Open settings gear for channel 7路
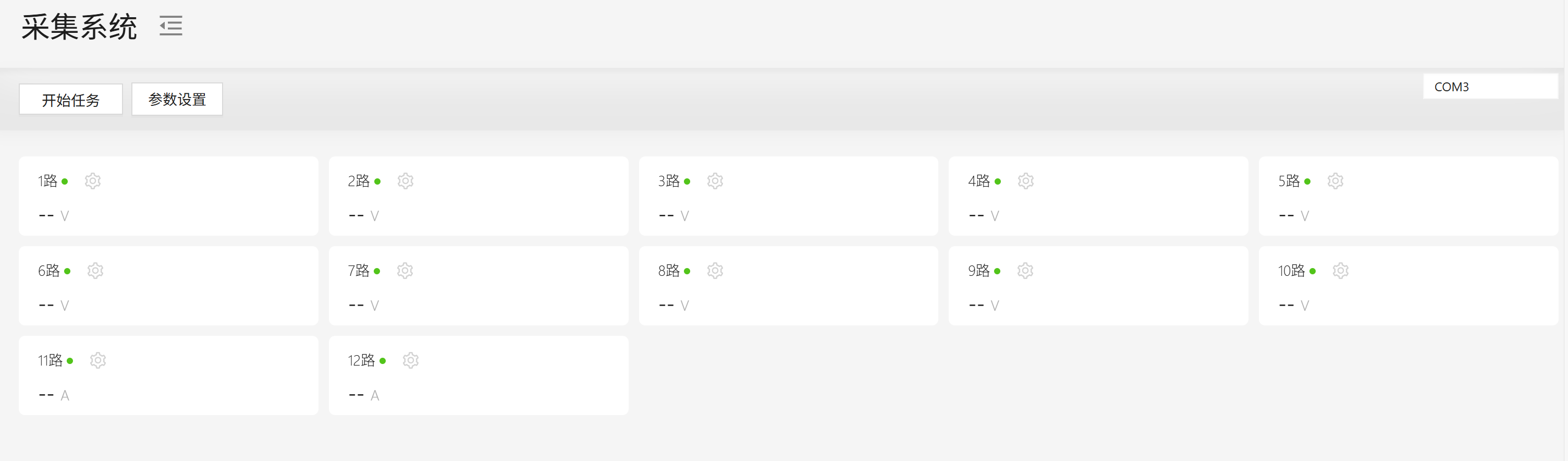1568x461 pixels. [x=406, y=270]
